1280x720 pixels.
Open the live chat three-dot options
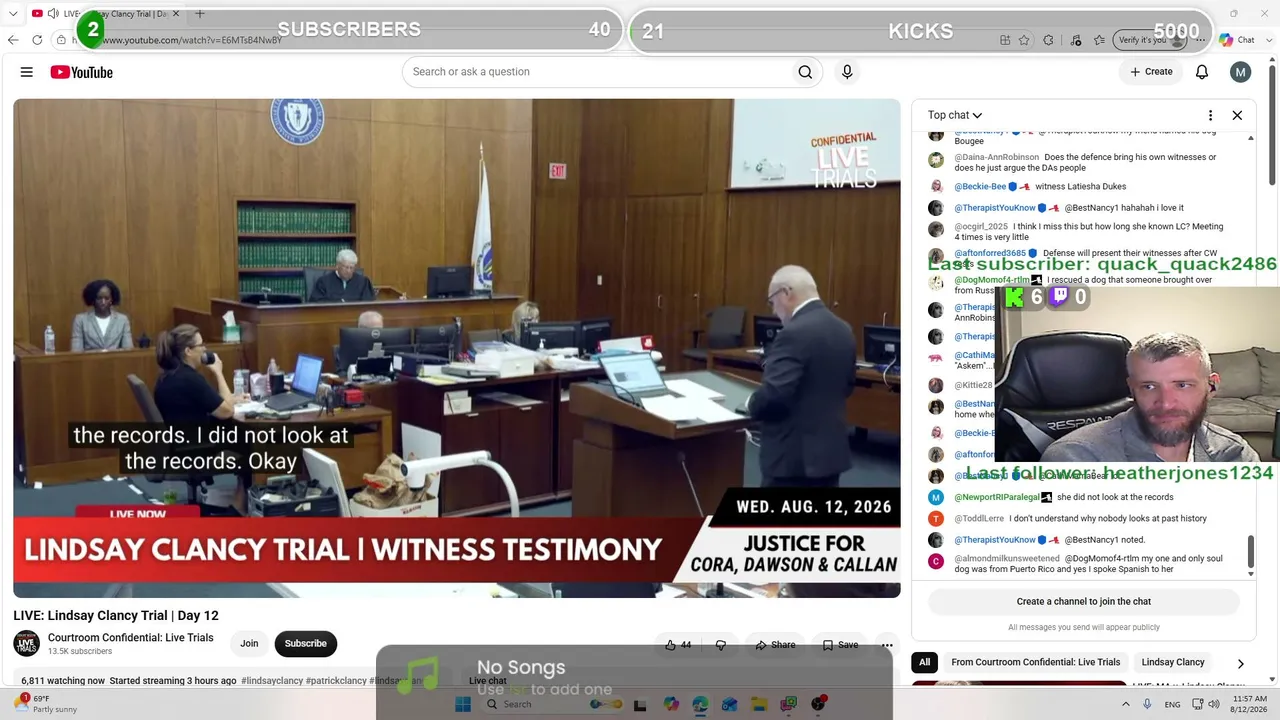click(x=1210, y=115)
